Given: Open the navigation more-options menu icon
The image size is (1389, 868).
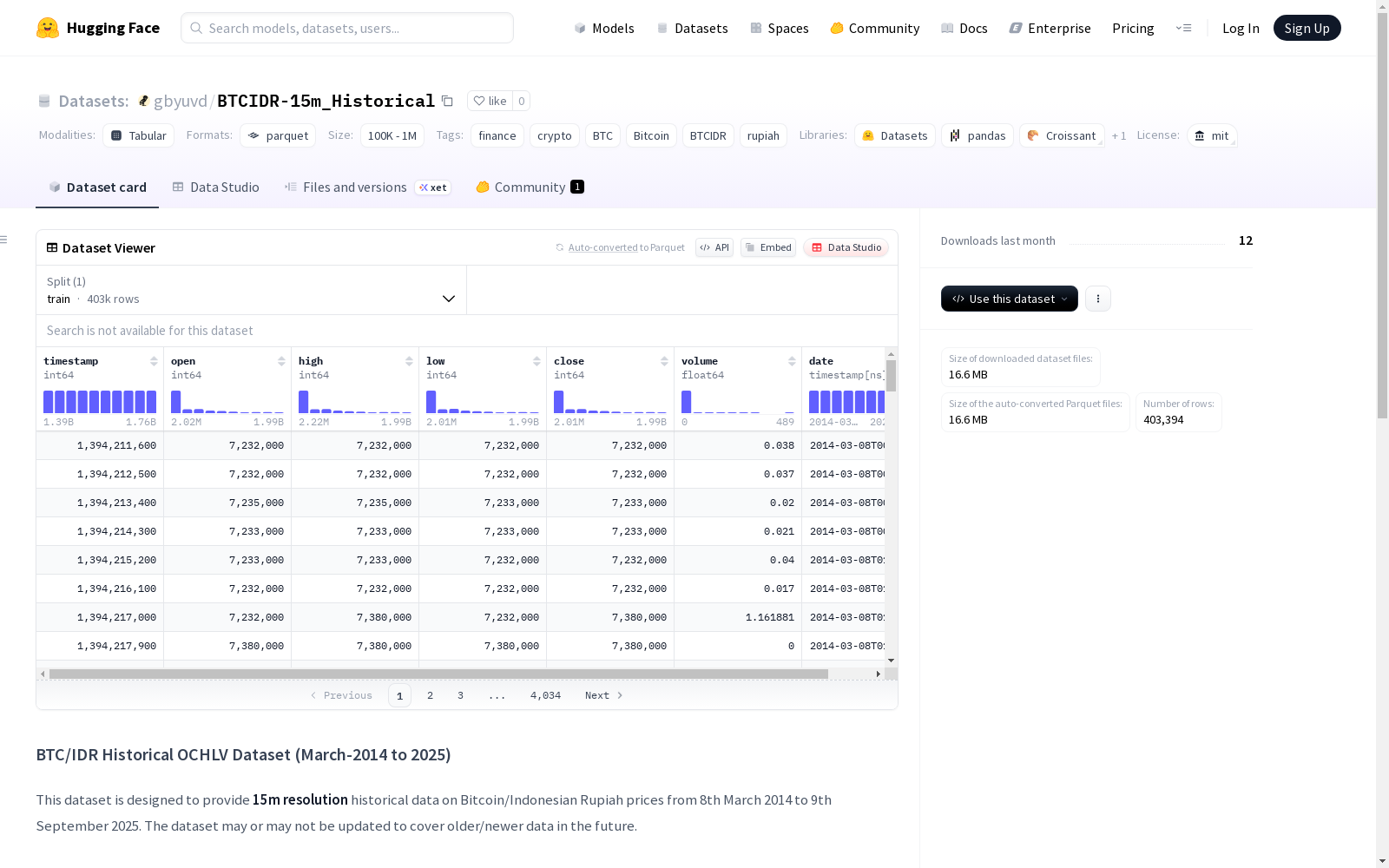Looking at the screenshot, I should pyautogui.click(x=1183, y=28).
